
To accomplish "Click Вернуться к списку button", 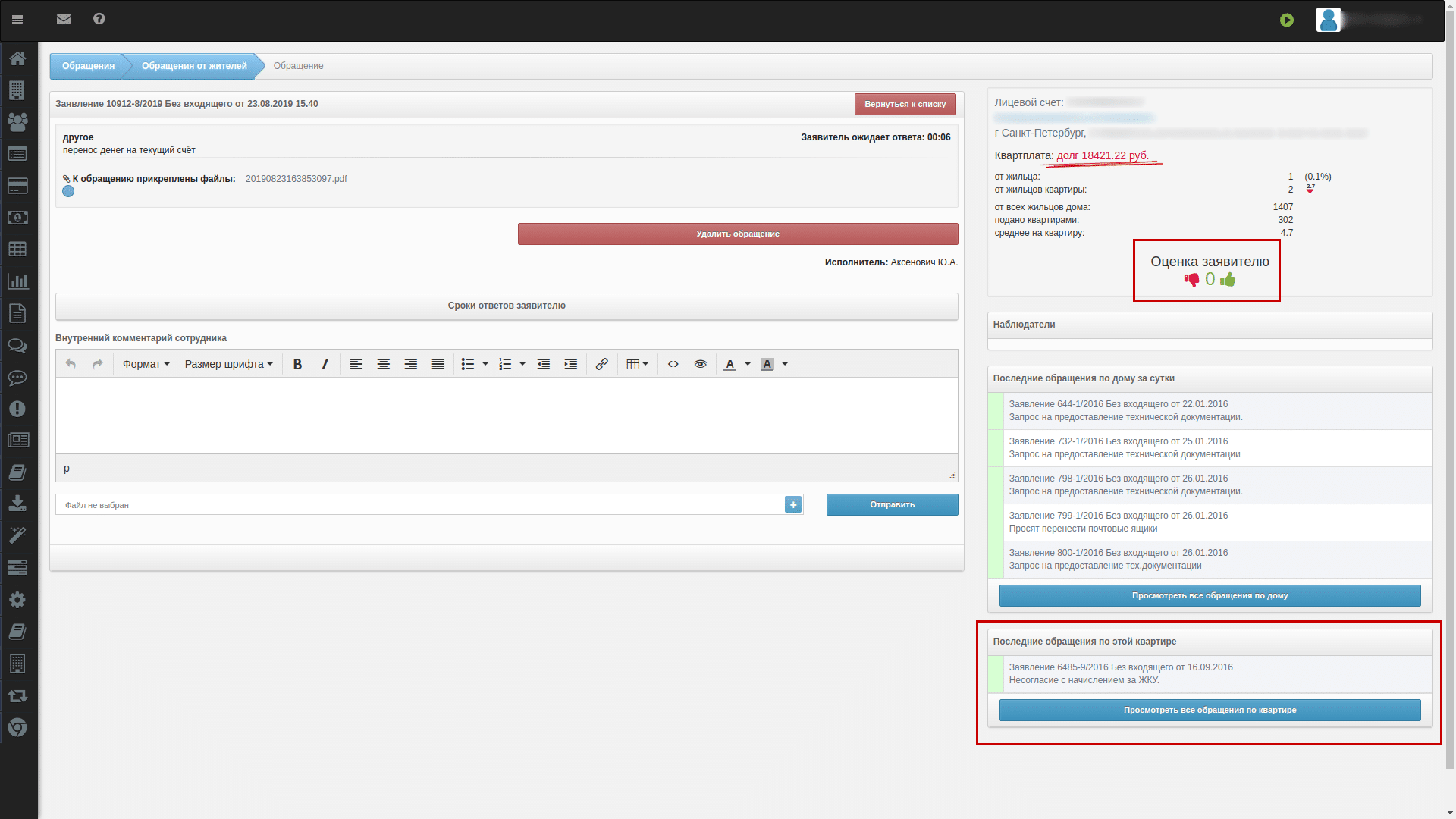I will pyautogui.click(x=905, y=104).
